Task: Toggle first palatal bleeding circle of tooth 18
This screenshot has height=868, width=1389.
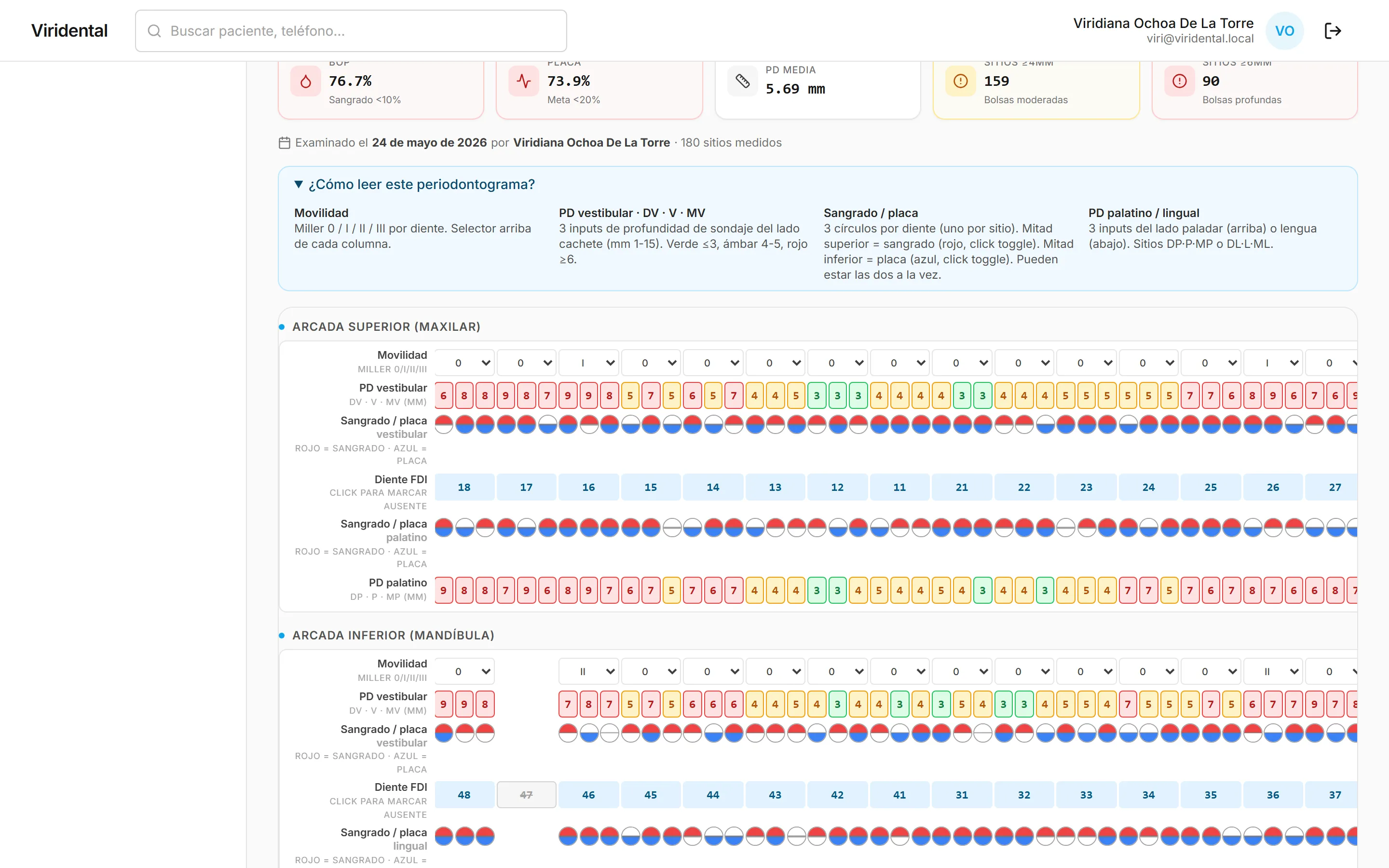Action: tap(444, 527)
